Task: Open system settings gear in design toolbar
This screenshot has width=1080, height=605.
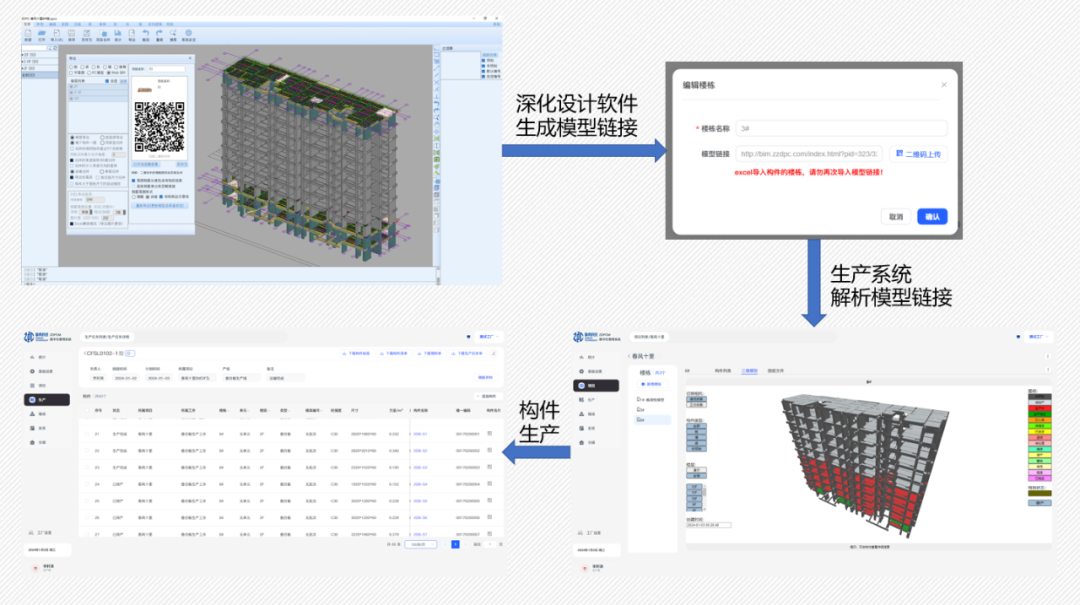Action: tap(188, 35)
